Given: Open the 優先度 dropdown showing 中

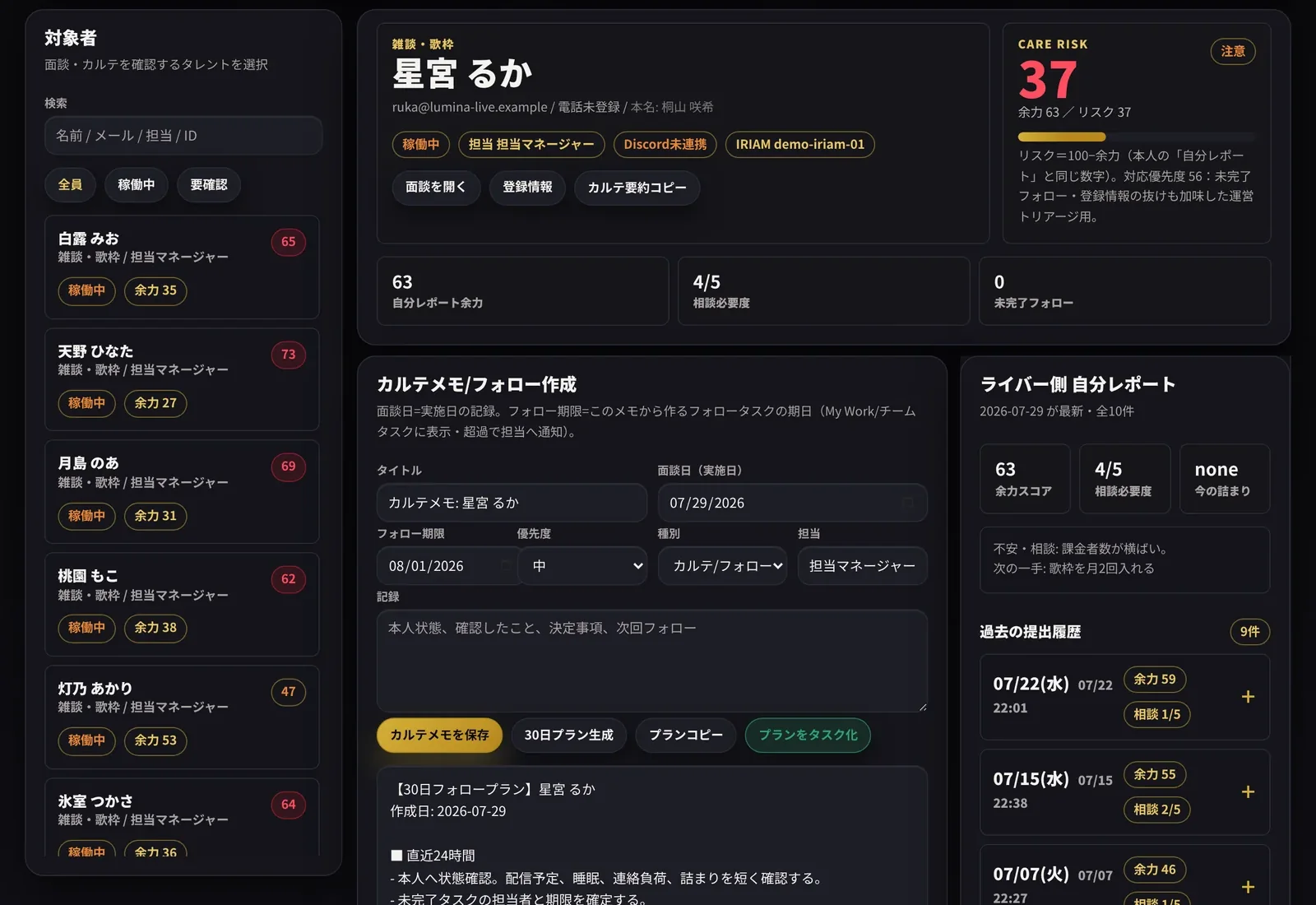Looking at the screenshot, I should 583,566.
